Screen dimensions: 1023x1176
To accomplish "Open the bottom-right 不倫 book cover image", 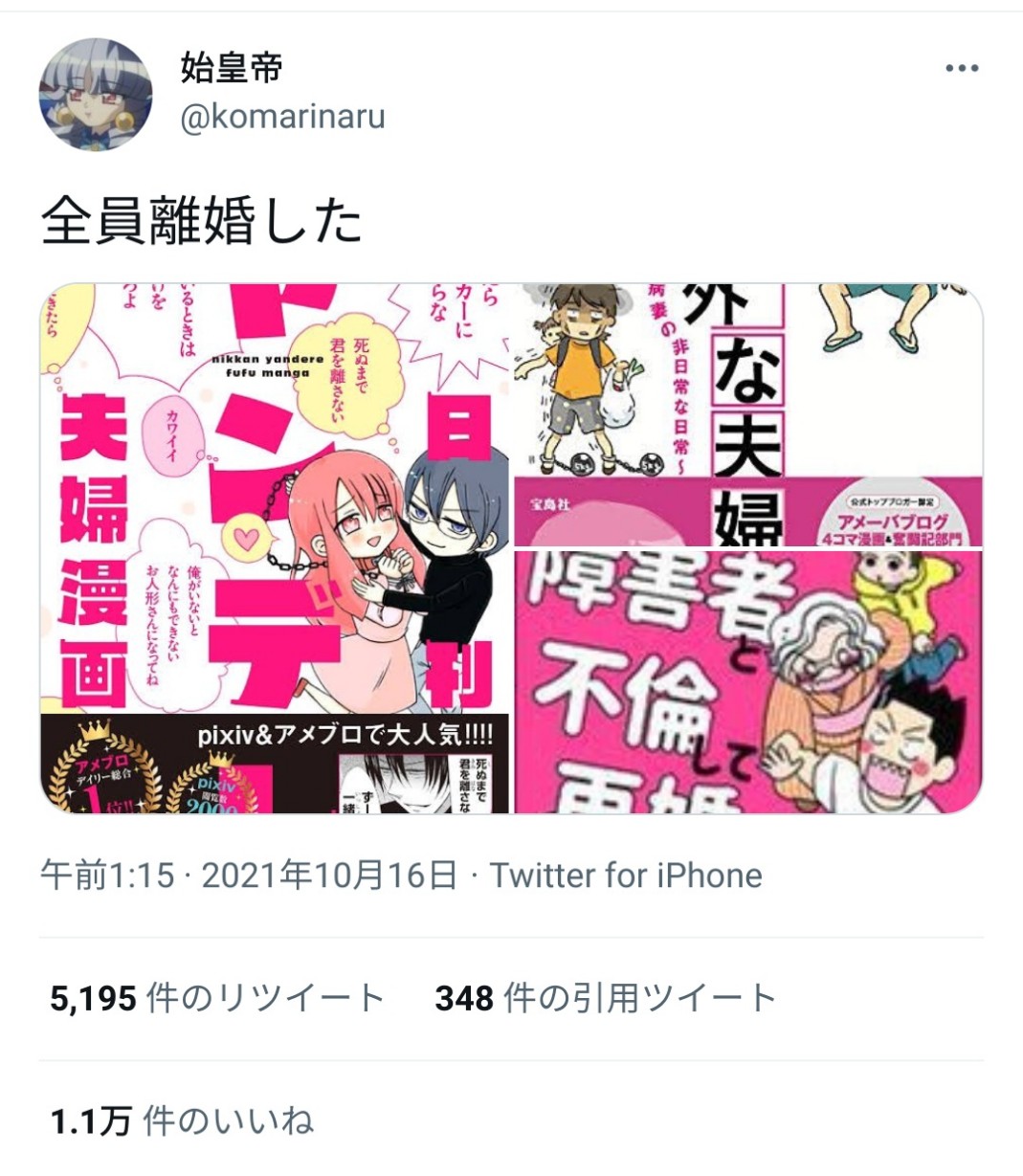I will 749,682.
